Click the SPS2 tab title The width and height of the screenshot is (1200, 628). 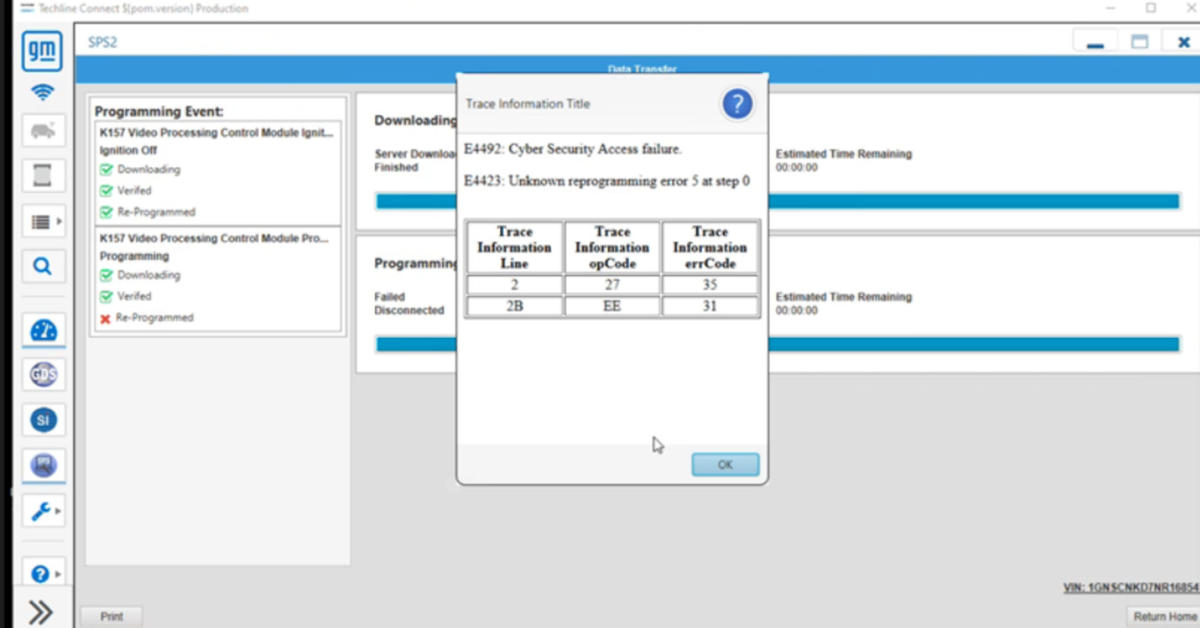[102, 43]
